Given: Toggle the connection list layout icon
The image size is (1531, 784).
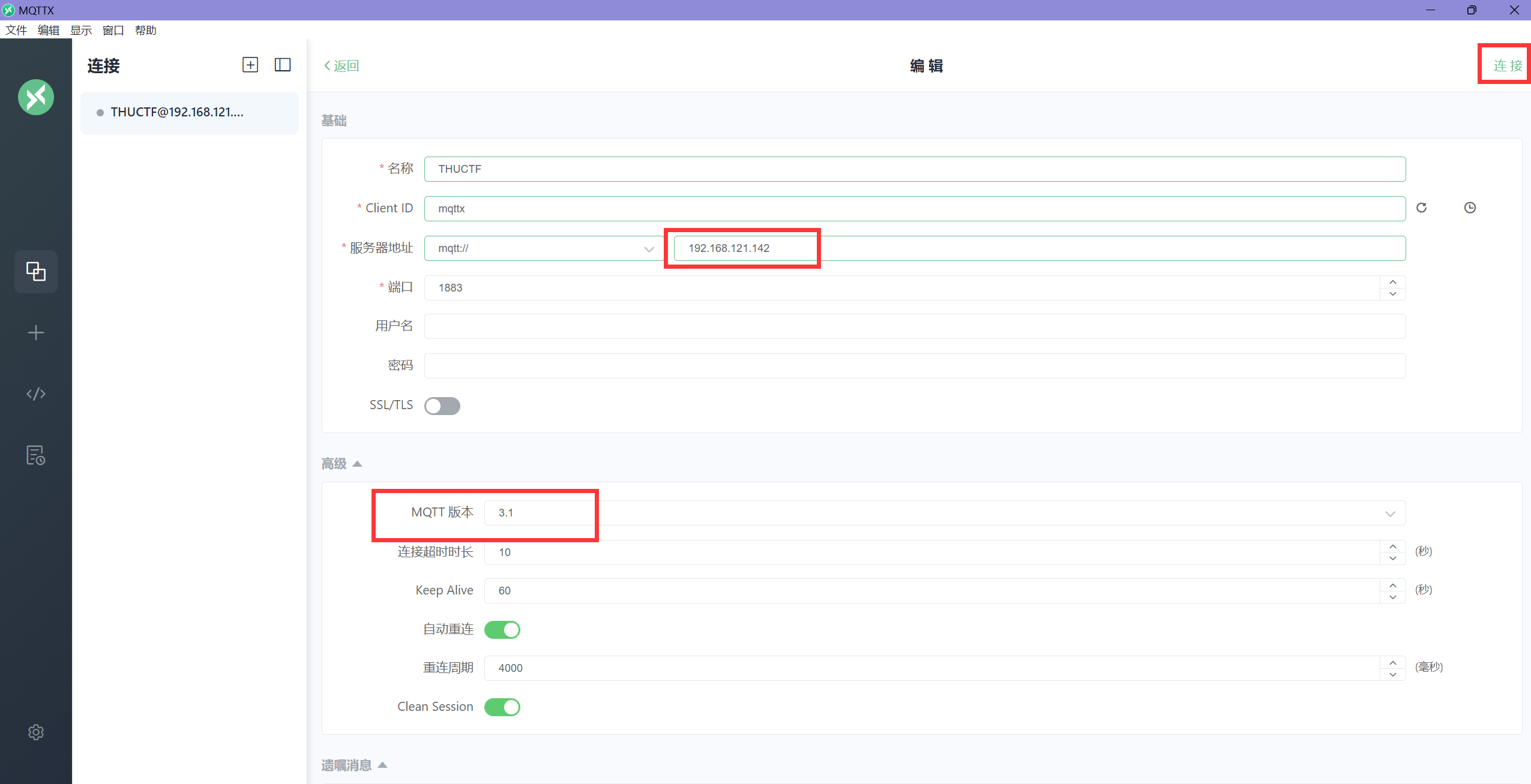Looking at the screenshot, I should coord(283,65).
